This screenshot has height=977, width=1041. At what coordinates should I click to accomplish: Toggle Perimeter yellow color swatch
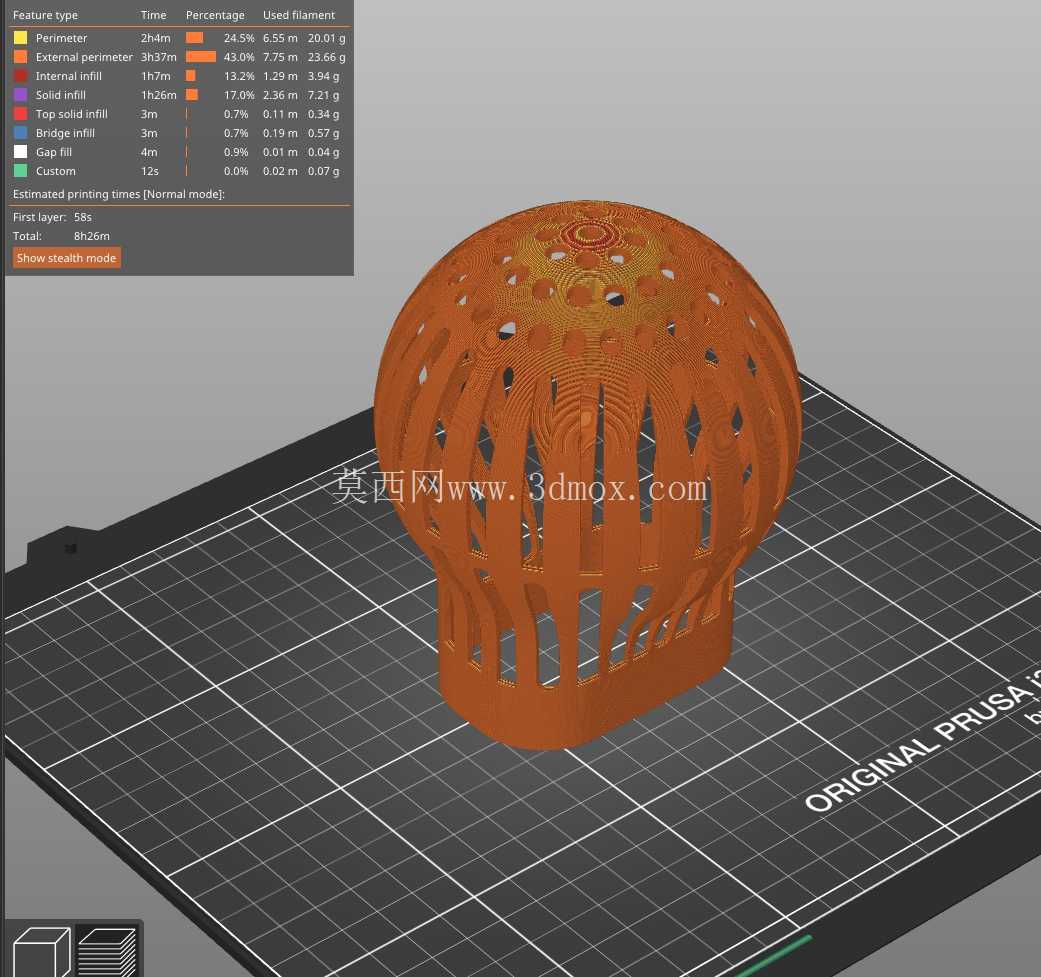21,38
